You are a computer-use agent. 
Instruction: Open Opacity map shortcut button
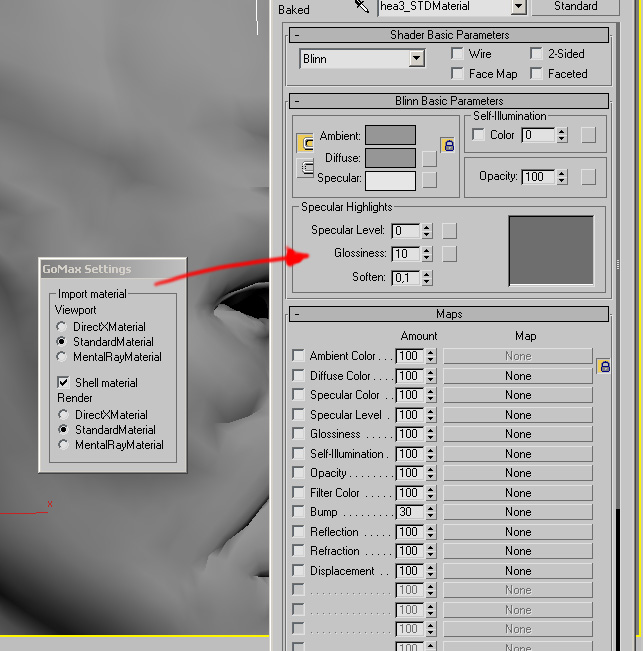coord(588,177)
